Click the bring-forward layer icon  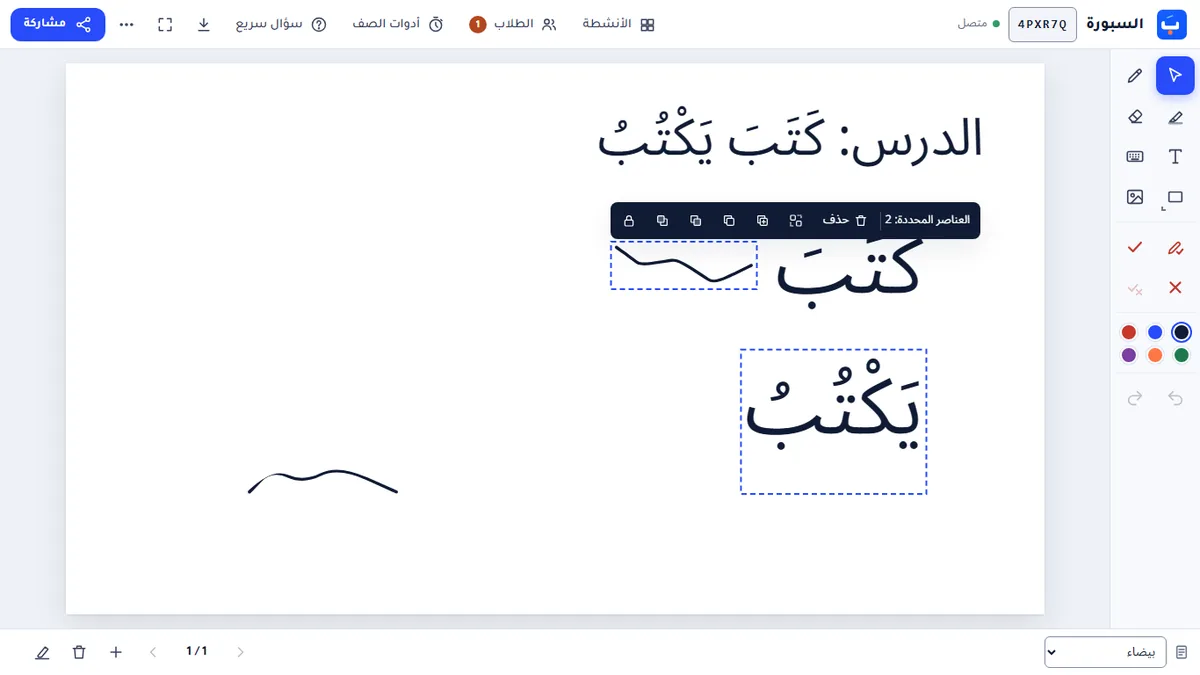[696, 220]
